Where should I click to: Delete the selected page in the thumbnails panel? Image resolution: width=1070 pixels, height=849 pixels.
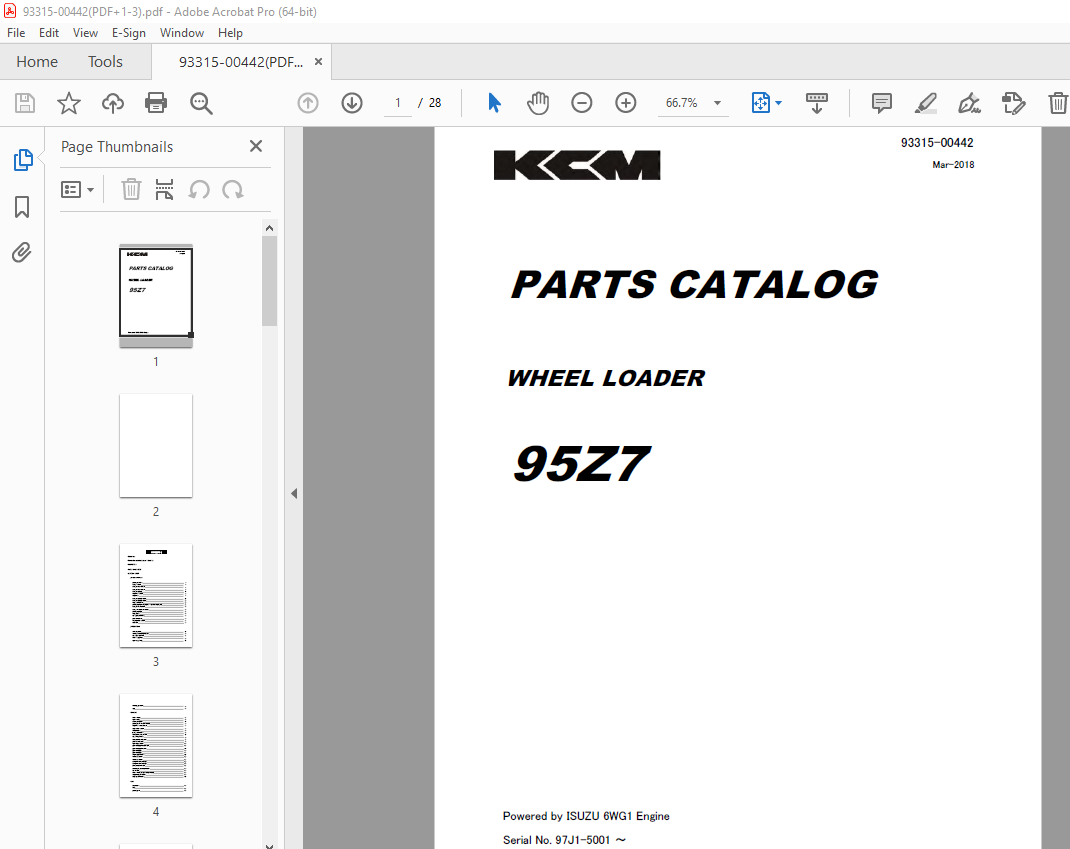point(131,190)
